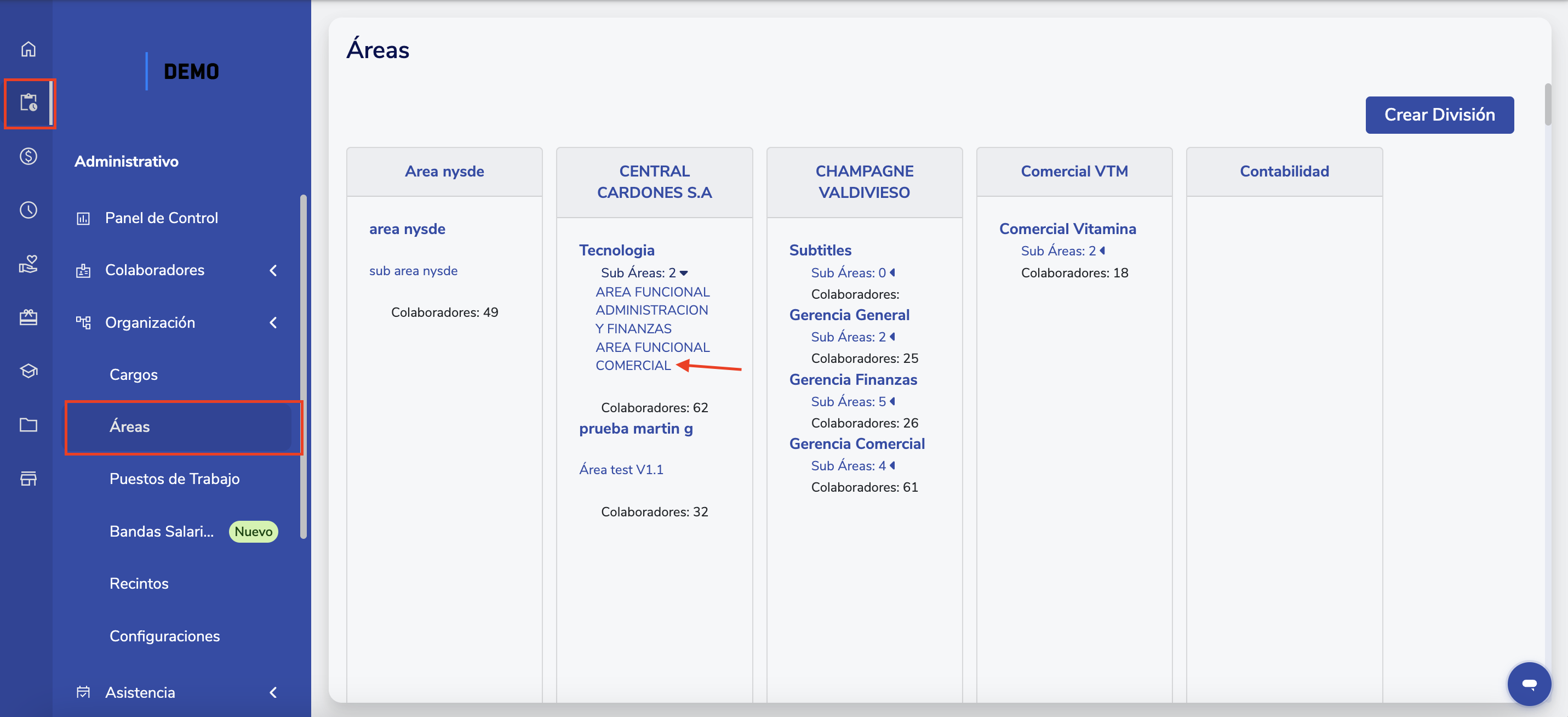
Task: Expand Comercial Vitamina Sub Áreas: 2
Action: pos(1062,251)
